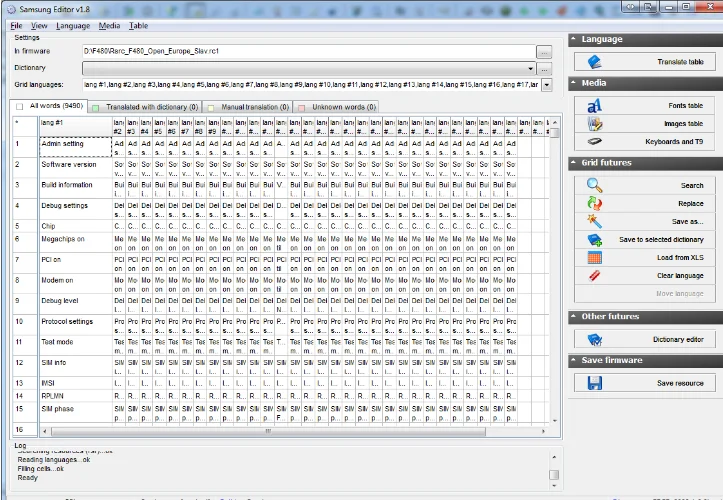This screenshot has width=723, height=500.
Task: Click the 'Reading languages...ok' log line
Action: tap(53, 460)
